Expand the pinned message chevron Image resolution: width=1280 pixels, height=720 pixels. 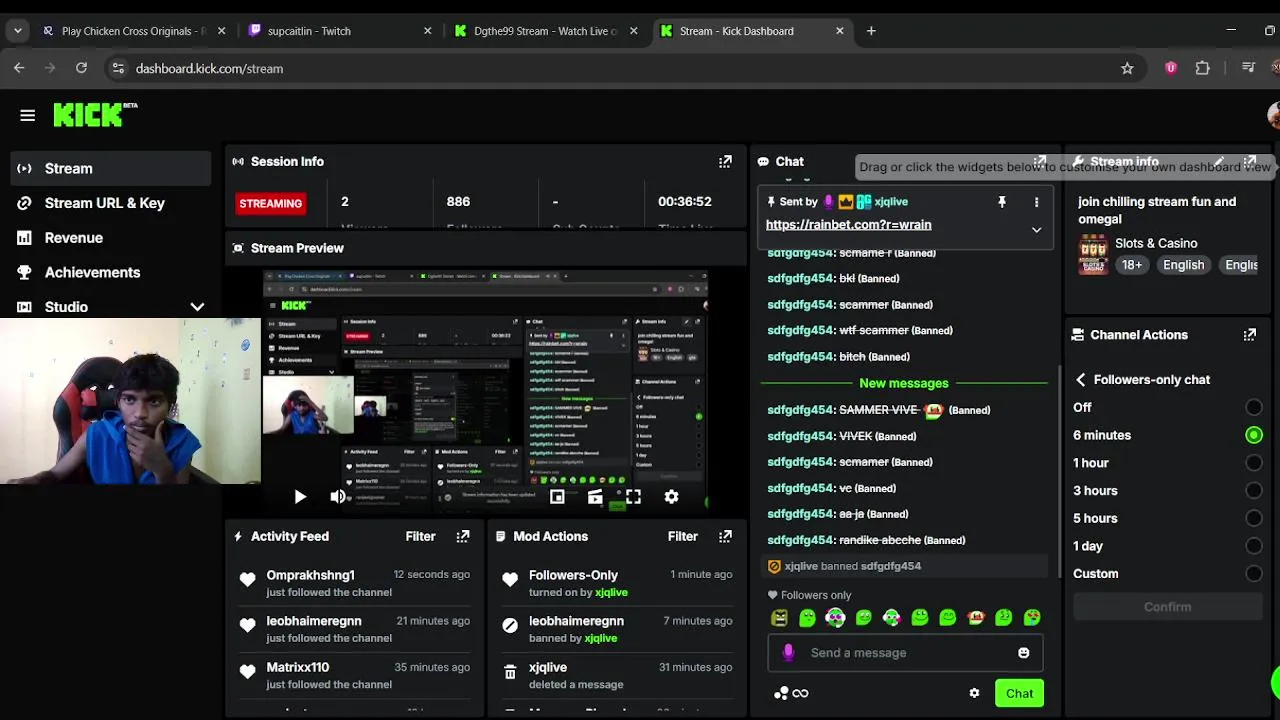point(1036,229)
